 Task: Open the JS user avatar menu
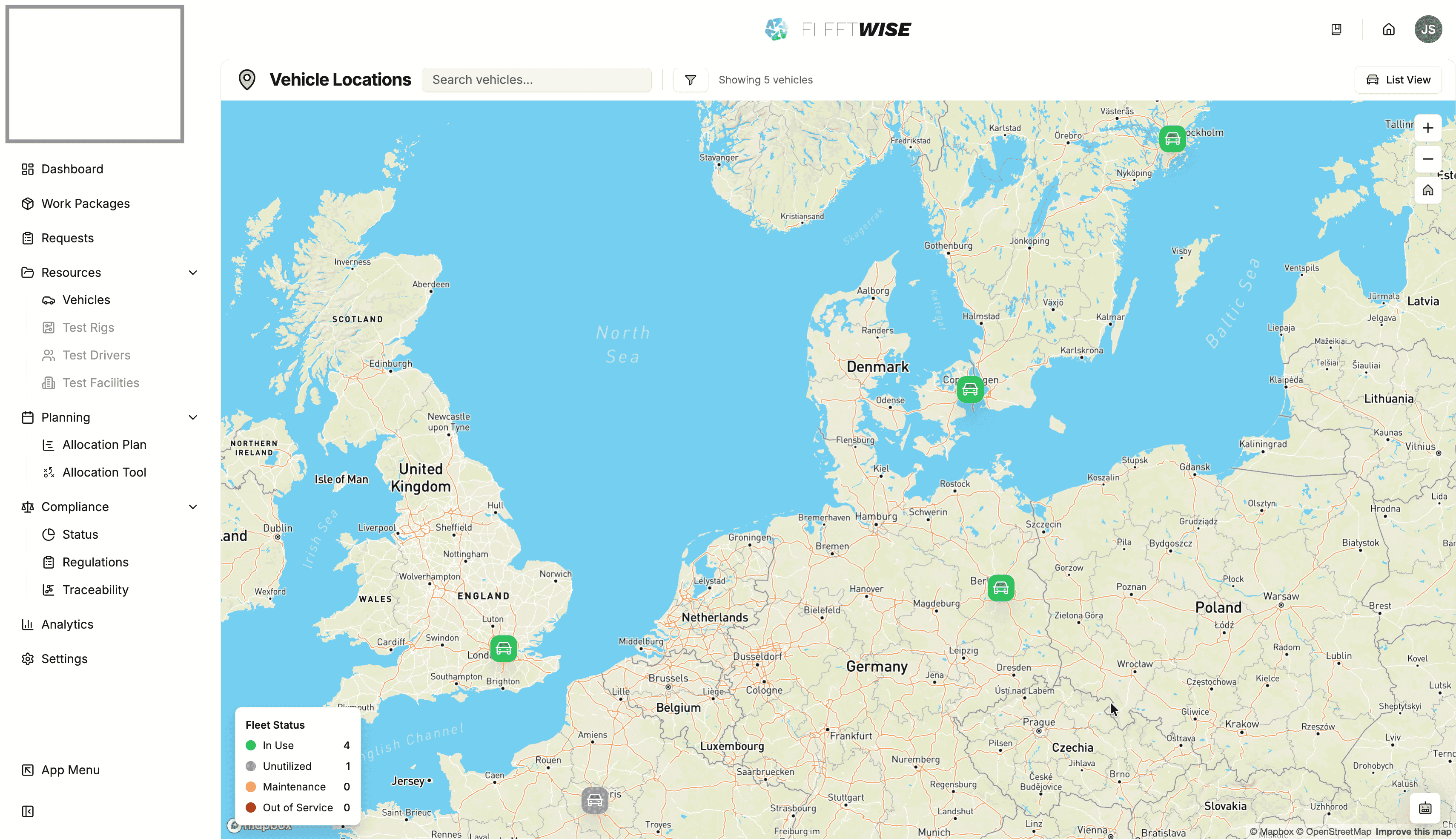point(1428,29)
